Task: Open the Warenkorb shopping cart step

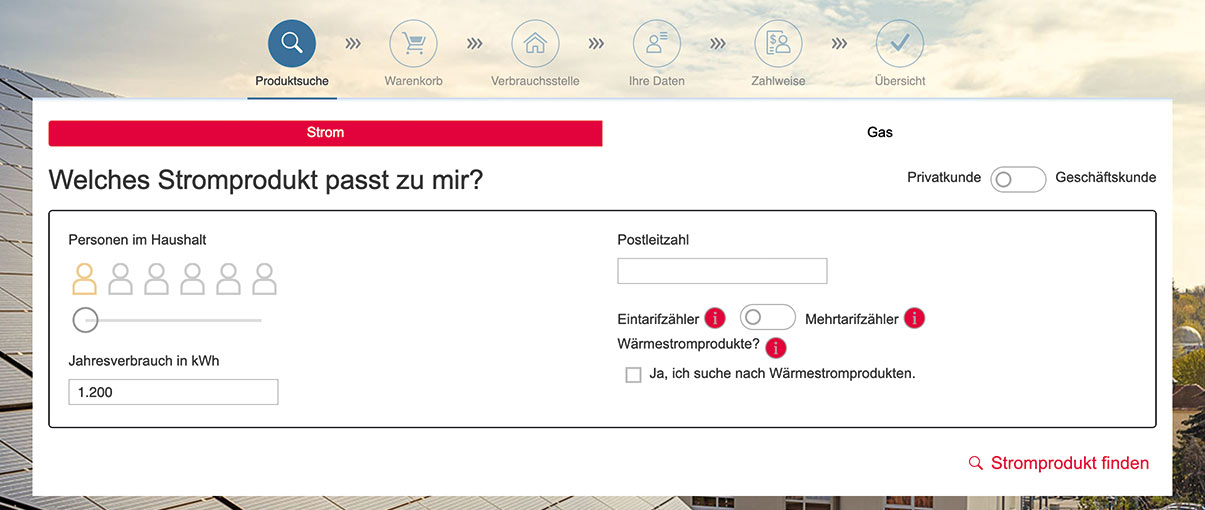Action: click(413, 44)
